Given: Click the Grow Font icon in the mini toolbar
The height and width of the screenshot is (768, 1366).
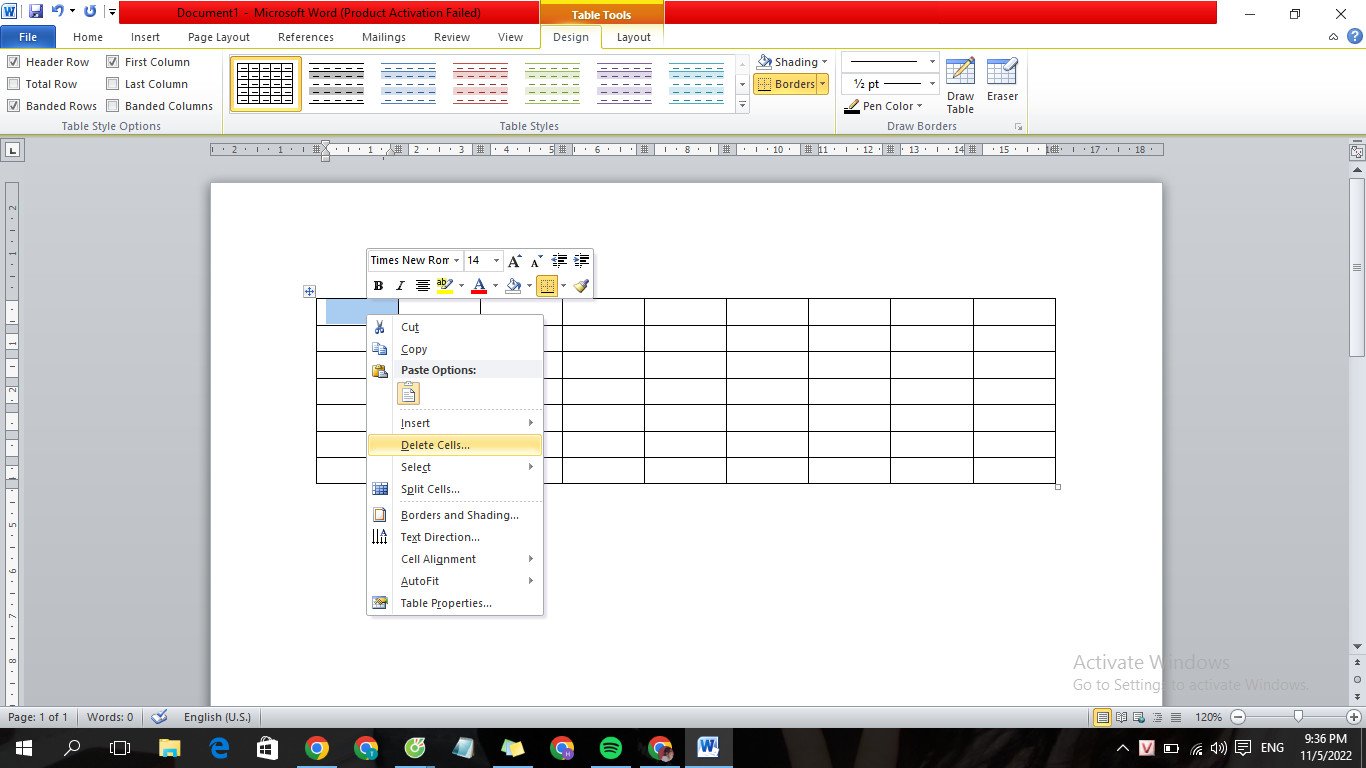Looking at the screenshot, I should (514, 260).
